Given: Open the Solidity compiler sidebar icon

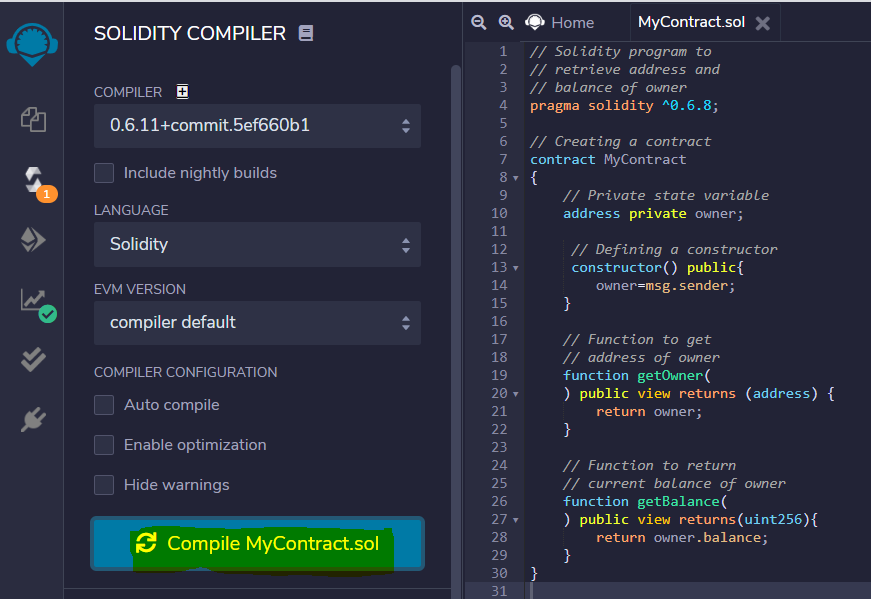Looking at the screenshot, I should [35, 180].
